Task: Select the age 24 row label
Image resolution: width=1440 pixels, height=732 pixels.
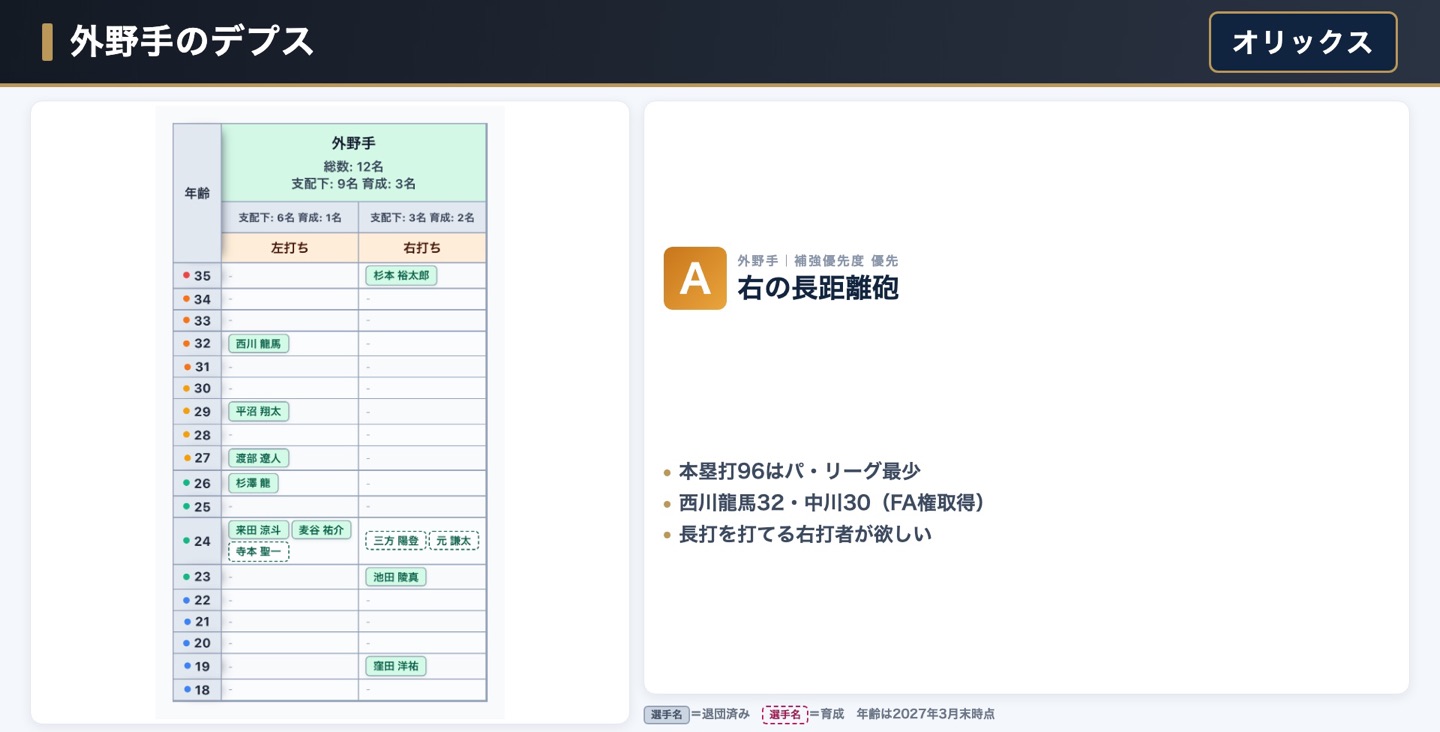Action: click(197, 541)
